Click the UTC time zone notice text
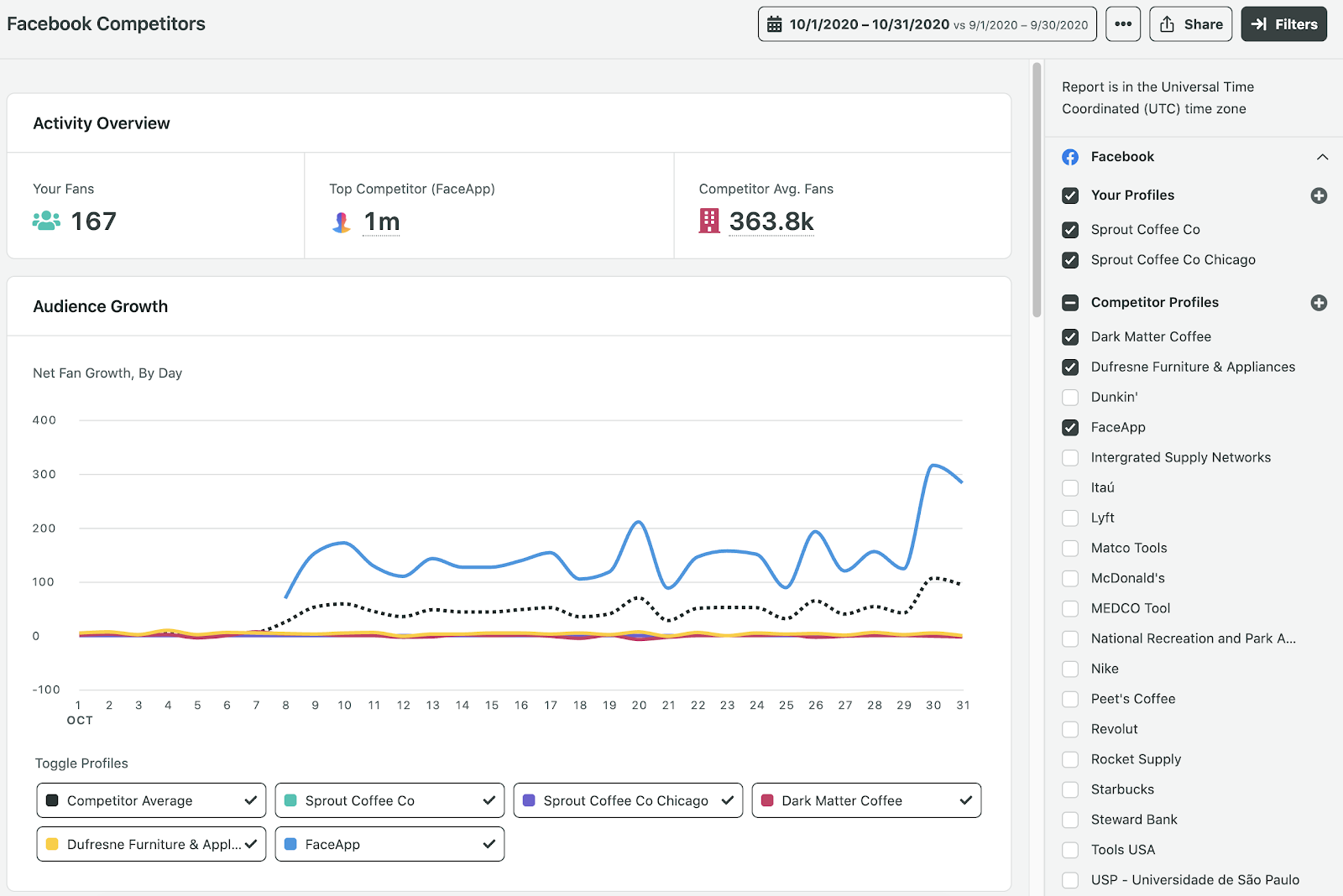Image resolution: width=1343 pixels, height=896 pixels. 1157,98
